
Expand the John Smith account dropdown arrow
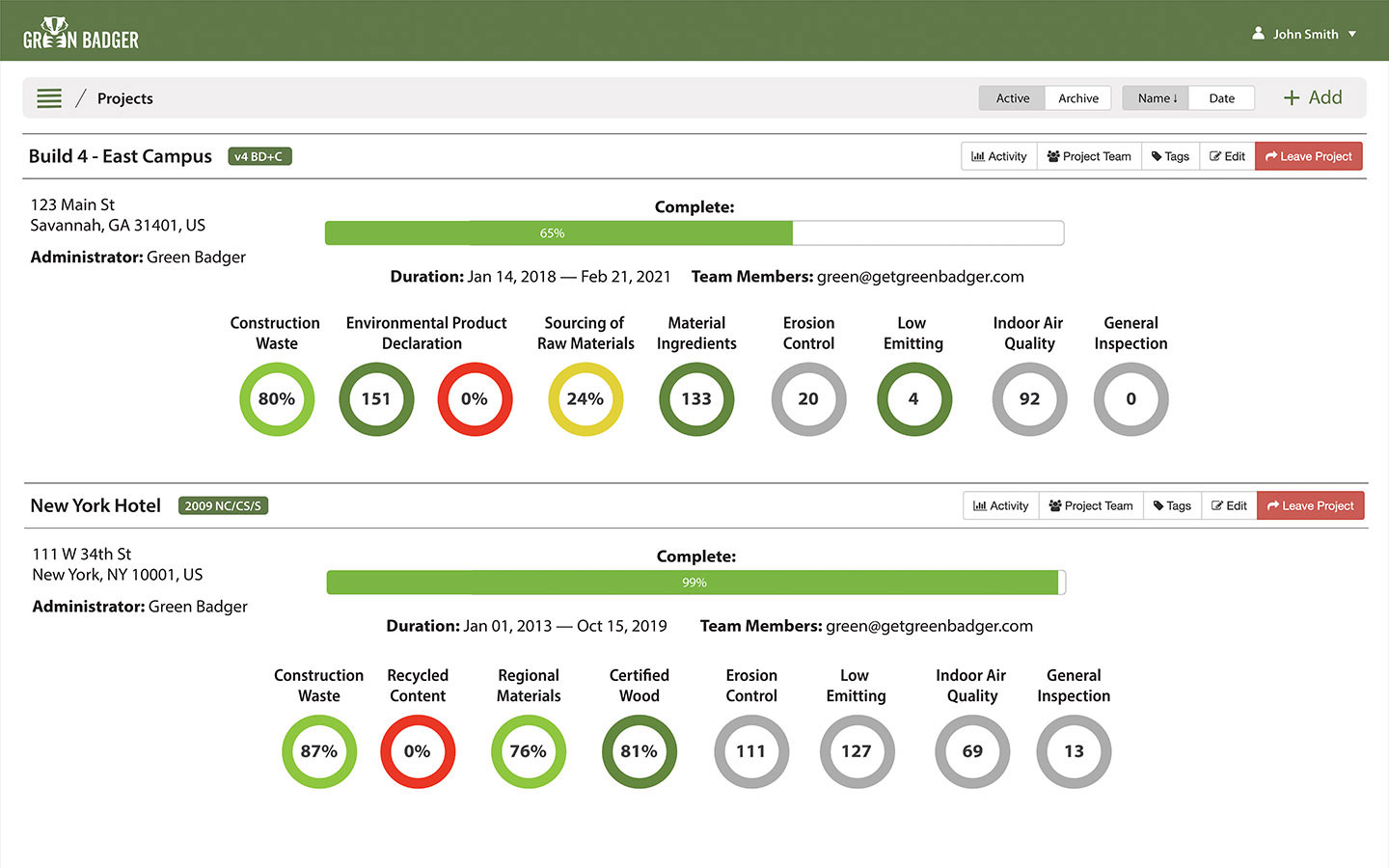coord(1352,34)
